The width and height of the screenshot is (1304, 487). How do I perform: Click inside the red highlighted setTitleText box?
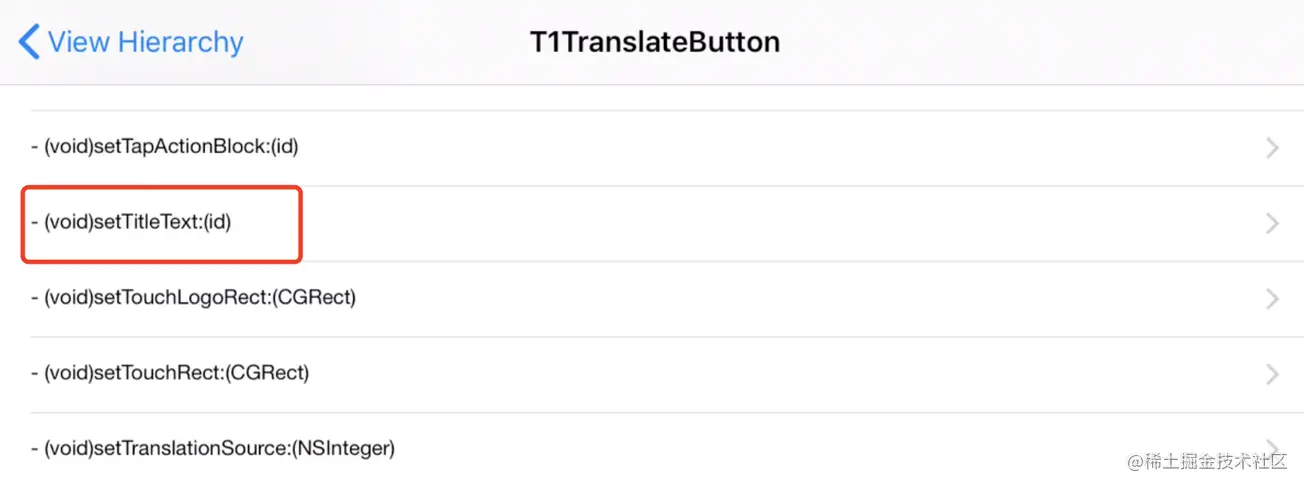point(162,224)
